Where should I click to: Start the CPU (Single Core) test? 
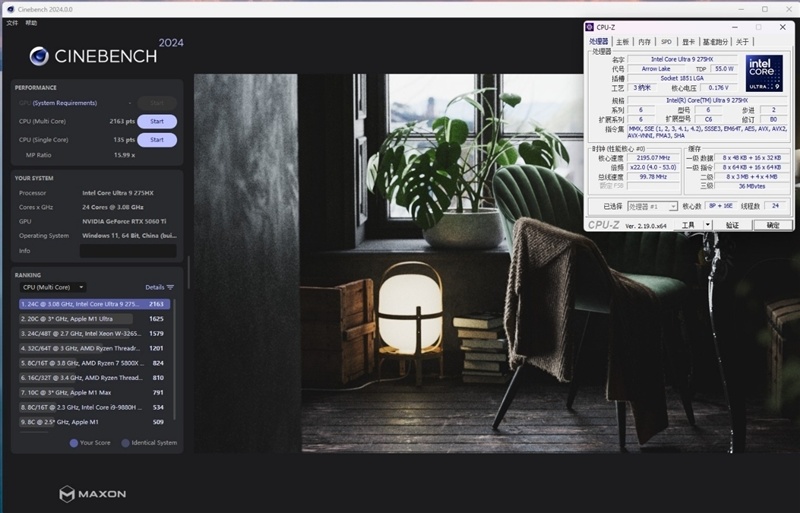[x=157, y=140]
